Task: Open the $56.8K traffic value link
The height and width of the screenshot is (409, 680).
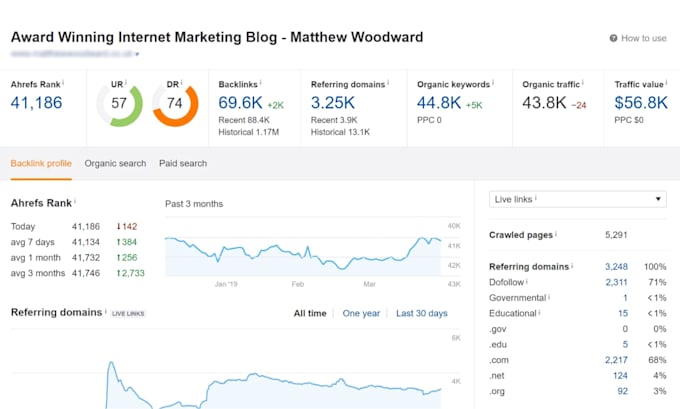Action: [x=641, y=103]
